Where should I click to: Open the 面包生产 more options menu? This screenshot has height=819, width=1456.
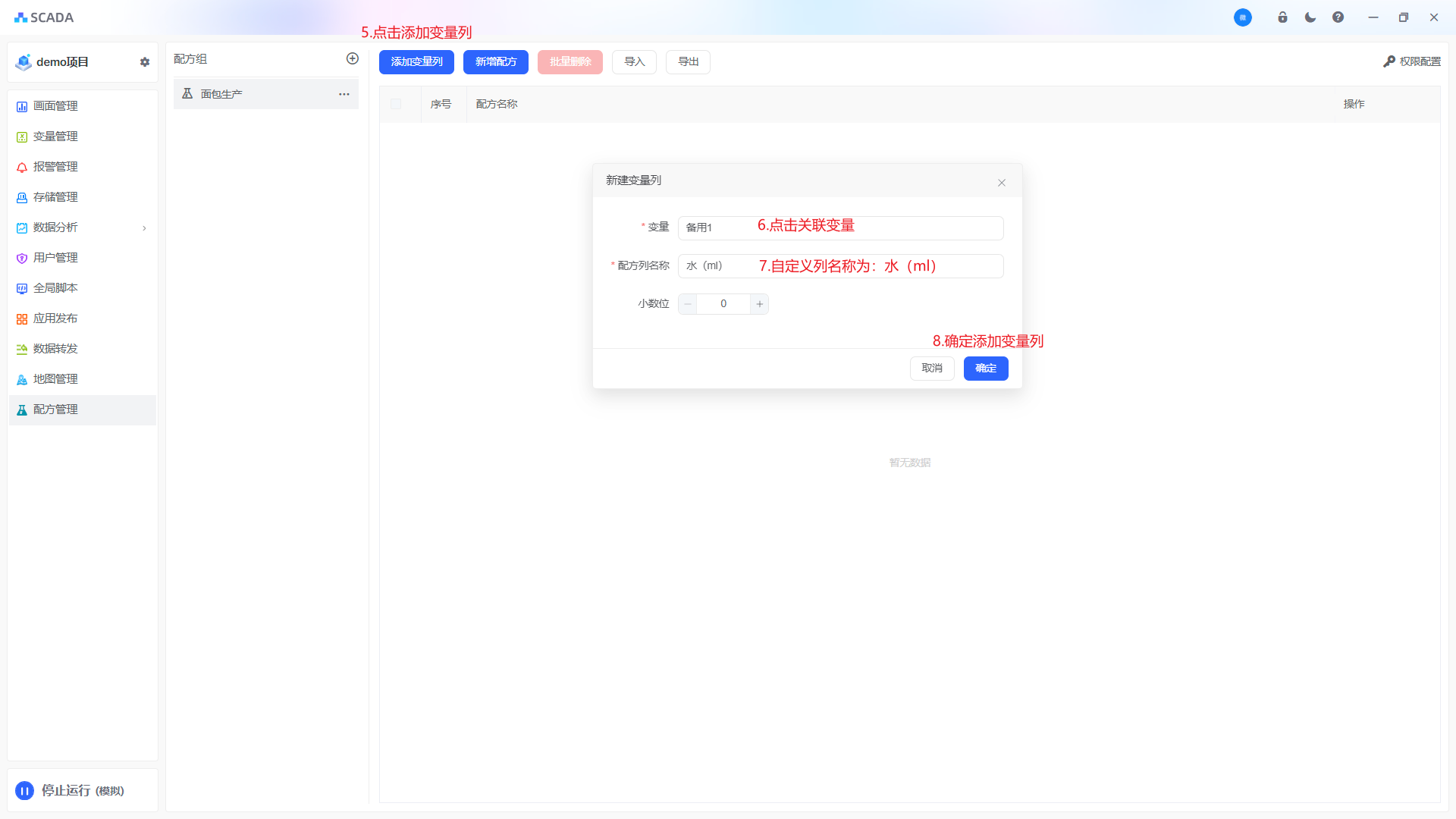coord(344,94)
